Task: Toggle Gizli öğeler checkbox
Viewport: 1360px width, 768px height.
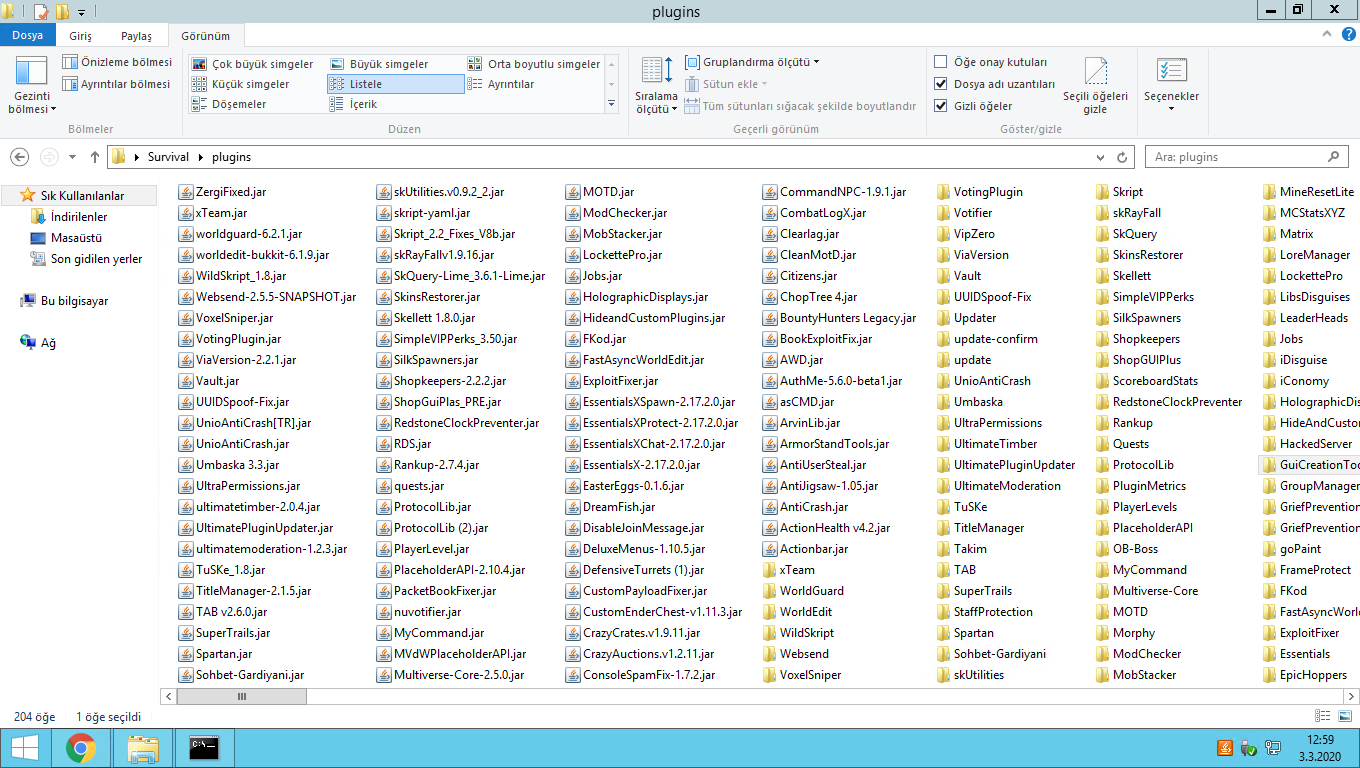Action: [x=940, y=106]
